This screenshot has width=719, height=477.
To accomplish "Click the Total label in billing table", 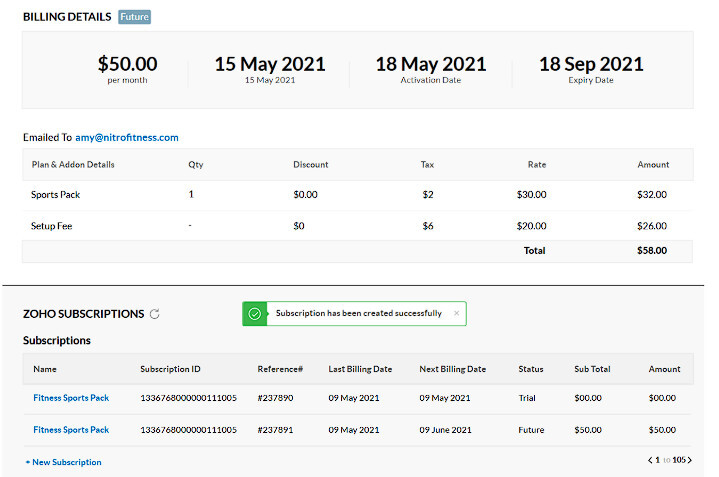I will tap(534, 250).
